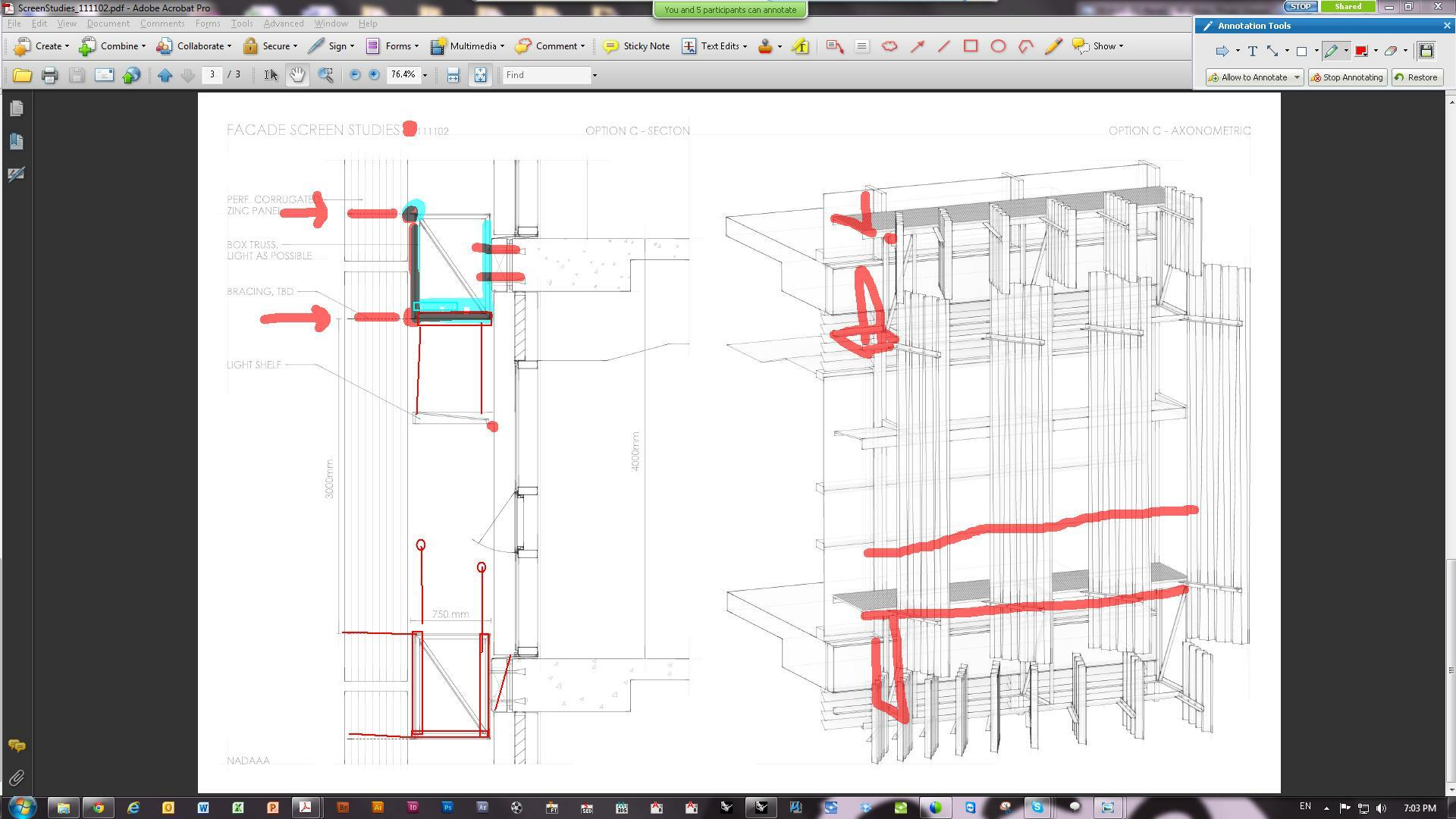Select the Text Box tool icon

(861, 46)
